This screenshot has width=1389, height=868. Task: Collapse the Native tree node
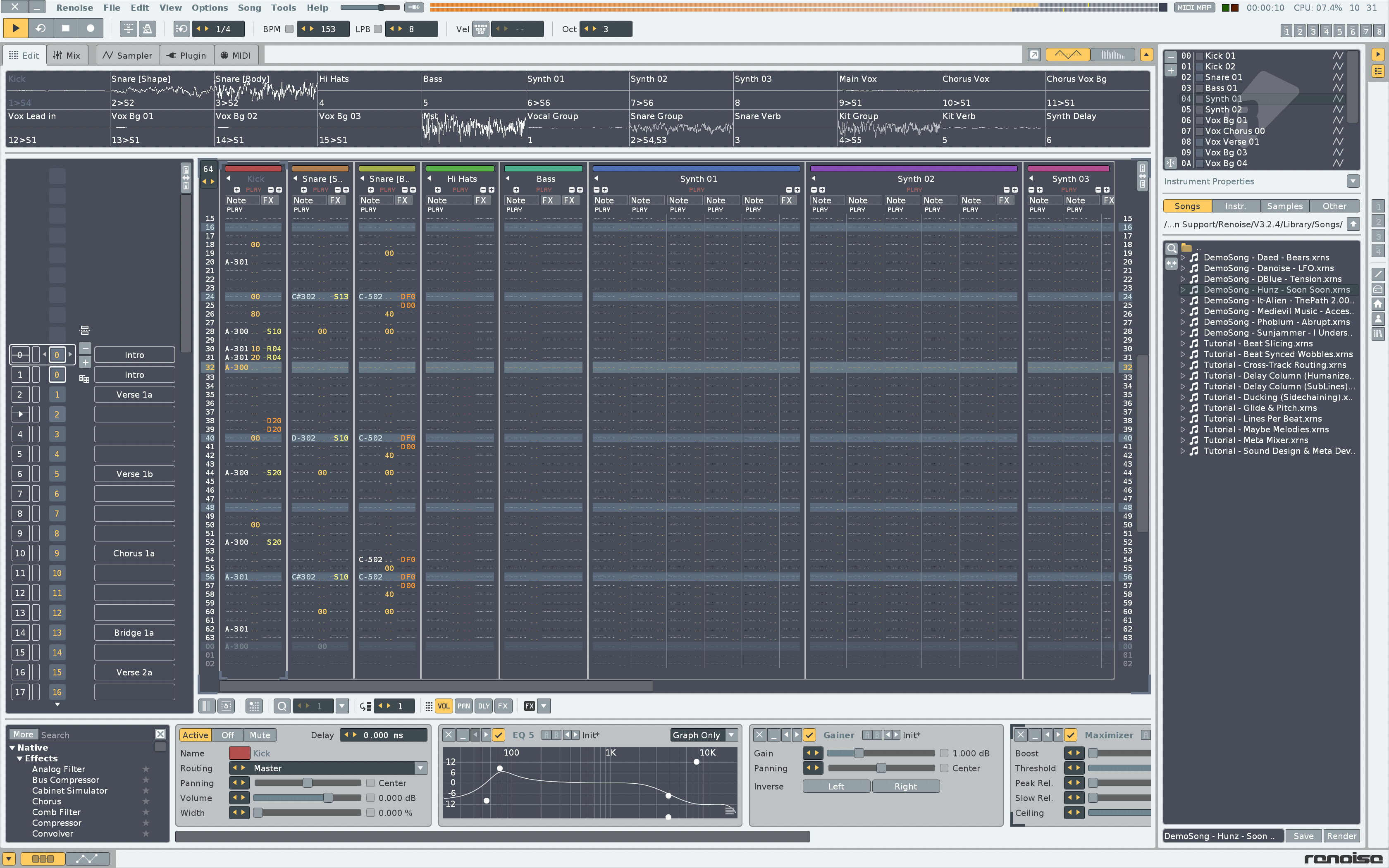click(x=12, y=748)
